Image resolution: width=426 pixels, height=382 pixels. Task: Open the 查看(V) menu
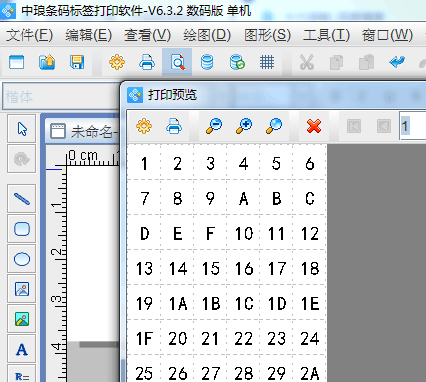tap(147, 35)
